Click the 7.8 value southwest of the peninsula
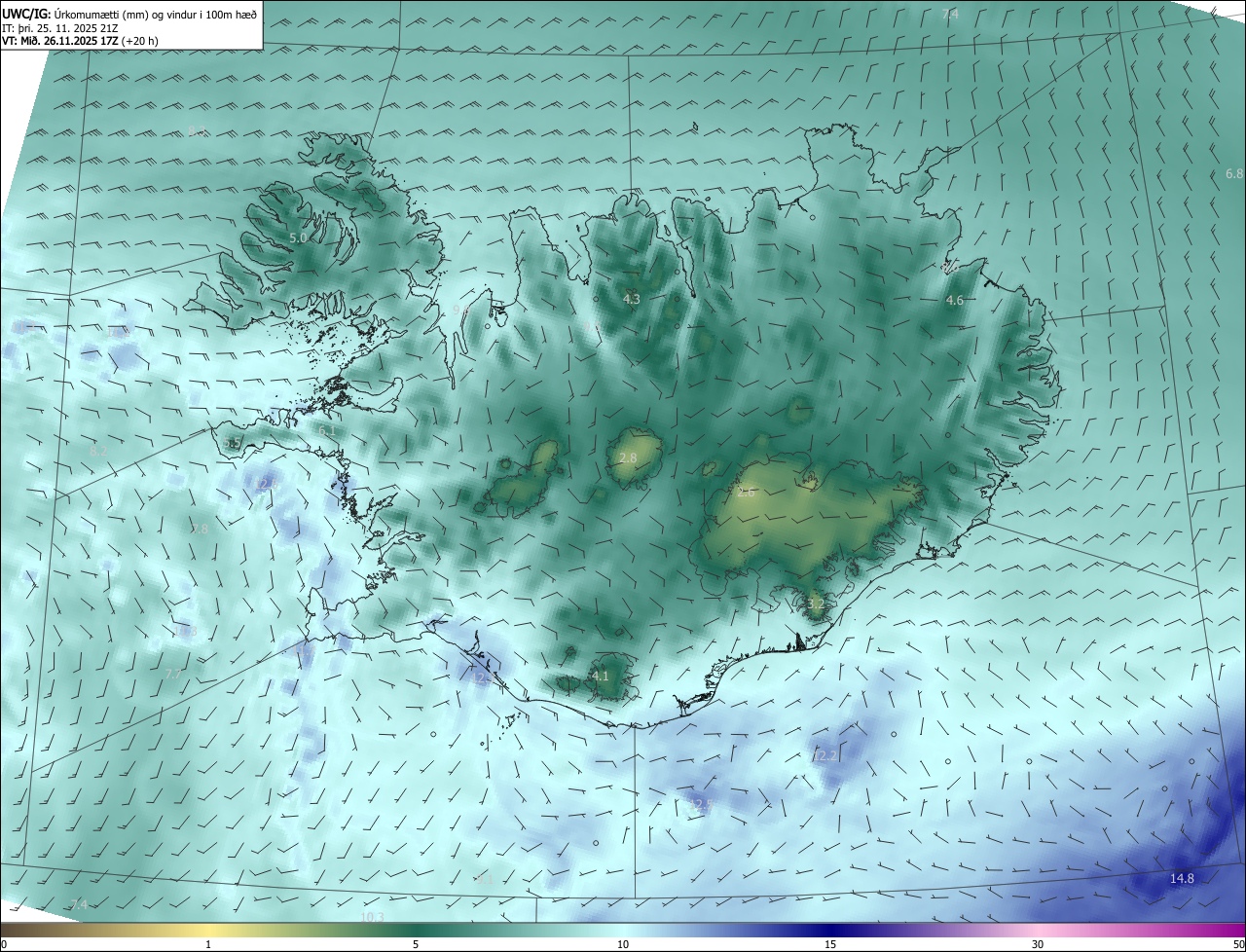This screenshot has width=1246, height=952. (200, 530)
